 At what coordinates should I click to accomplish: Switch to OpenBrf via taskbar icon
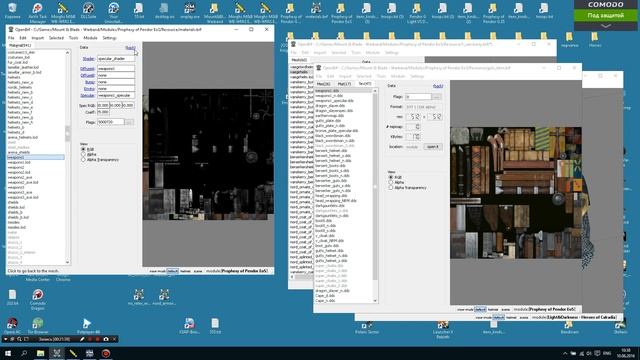(57, 353)
